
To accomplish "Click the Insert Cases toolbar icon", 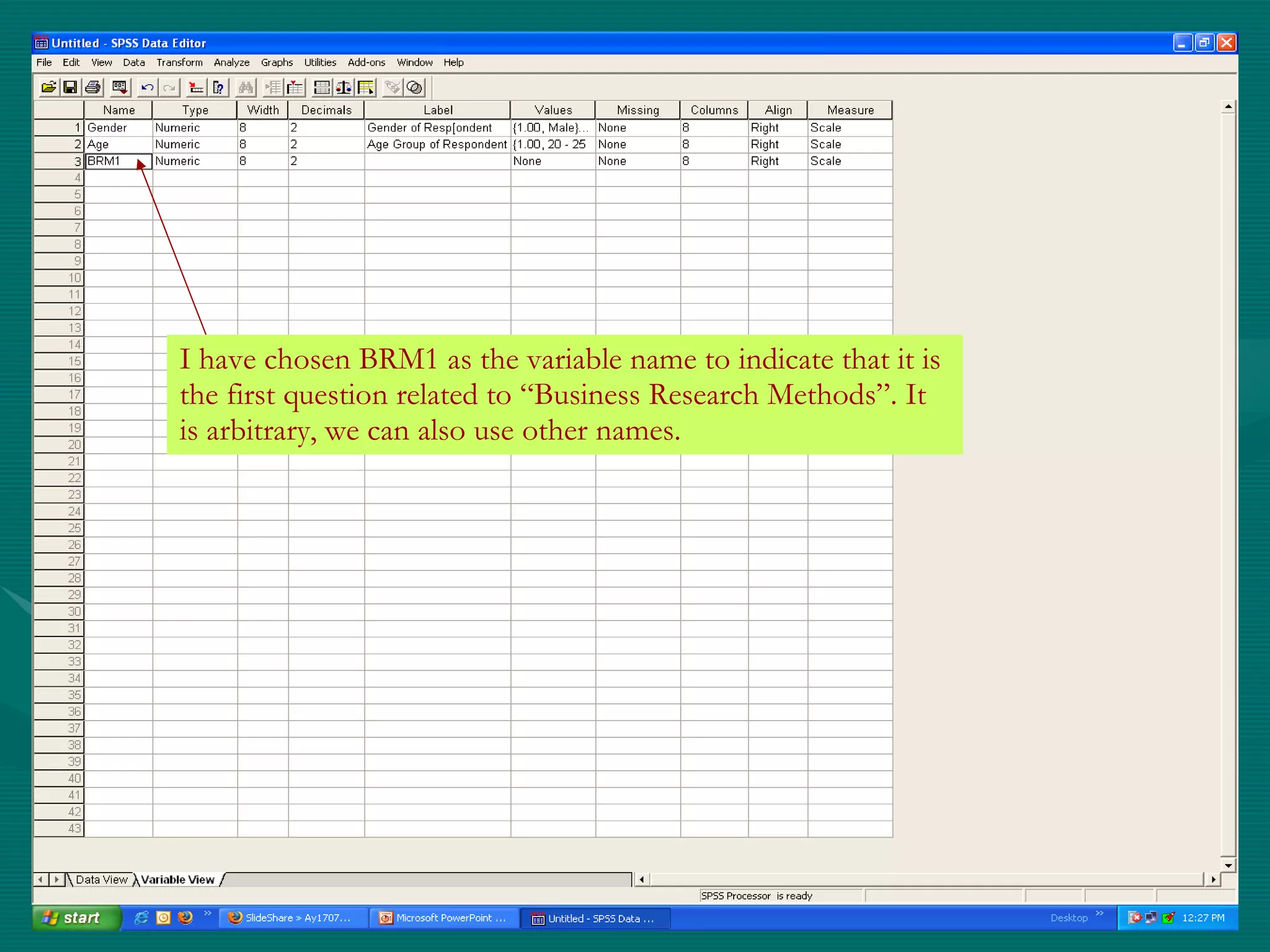I will 273,87.
